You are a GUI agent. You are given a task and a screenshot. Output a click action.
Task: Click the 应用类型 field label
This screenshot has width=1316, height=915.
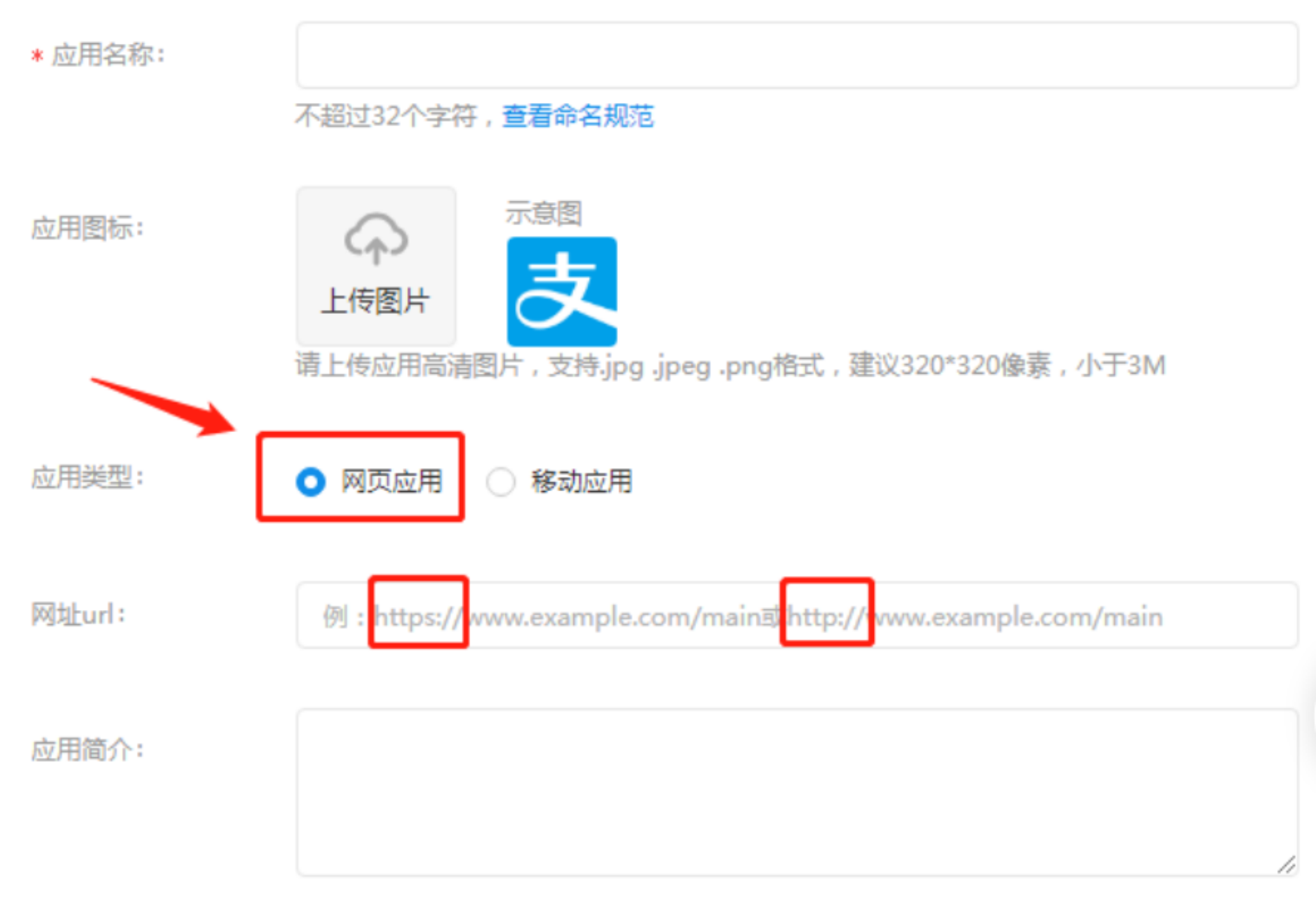pos(88,477)
